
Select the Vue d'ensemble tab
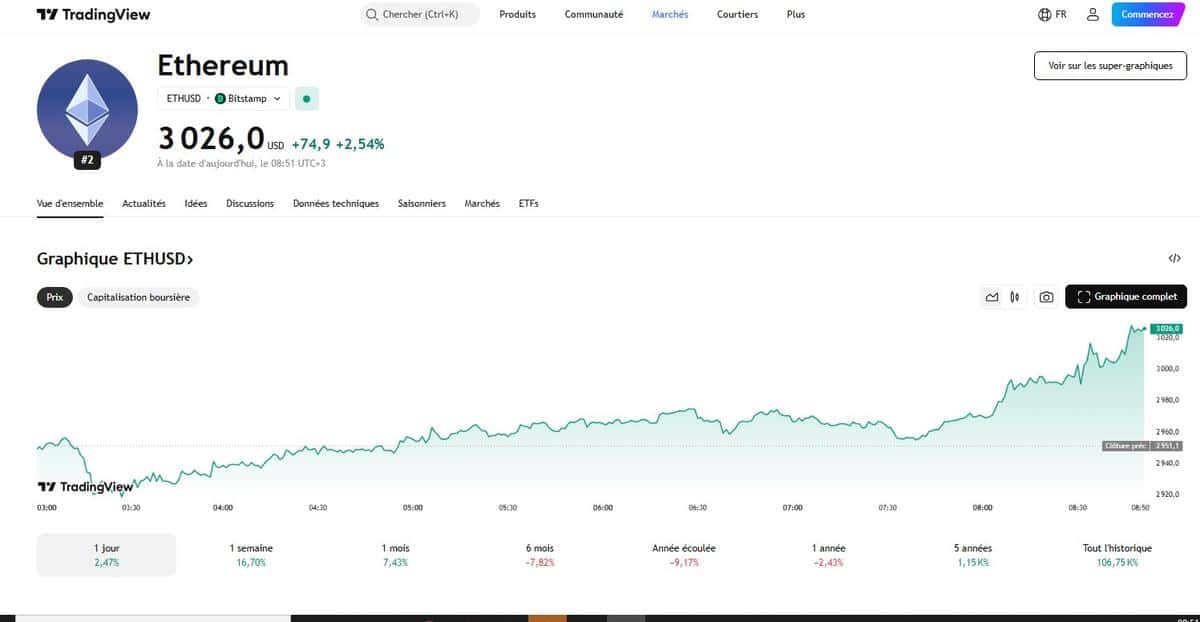click(x=70, y=203)
